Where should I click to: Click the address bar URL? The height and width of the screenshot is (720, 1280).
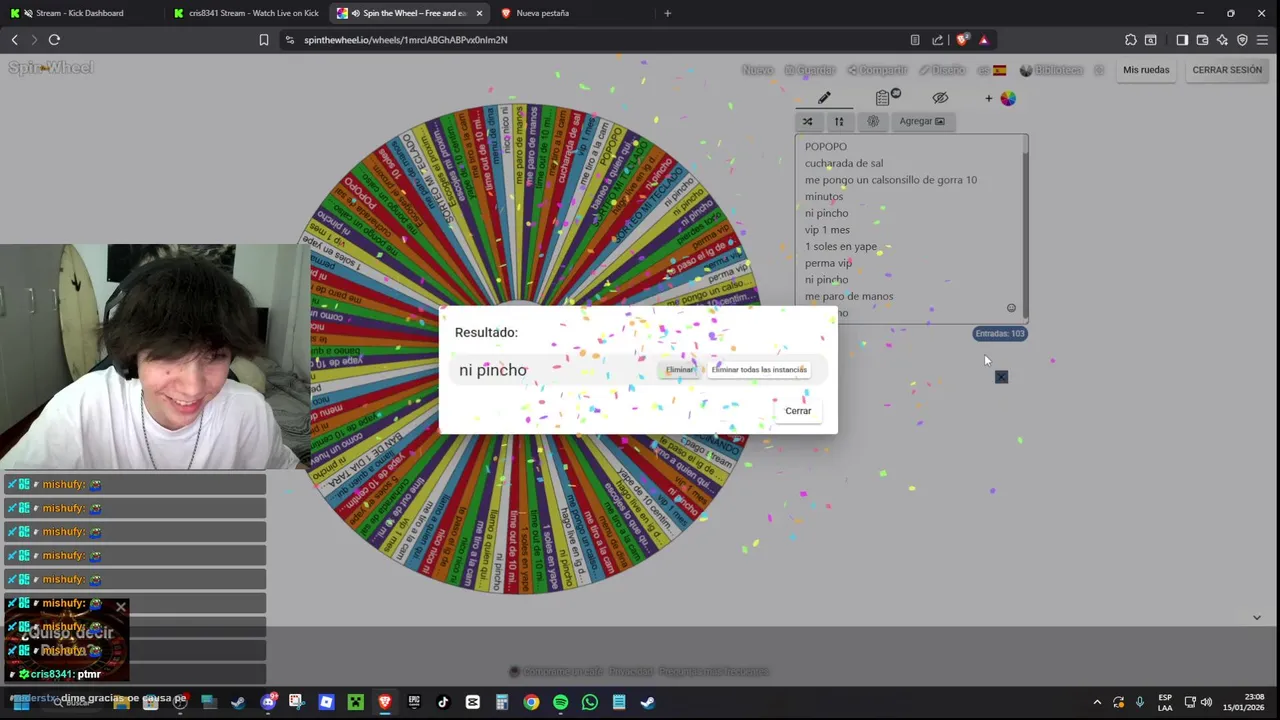(x=406, y=40)
